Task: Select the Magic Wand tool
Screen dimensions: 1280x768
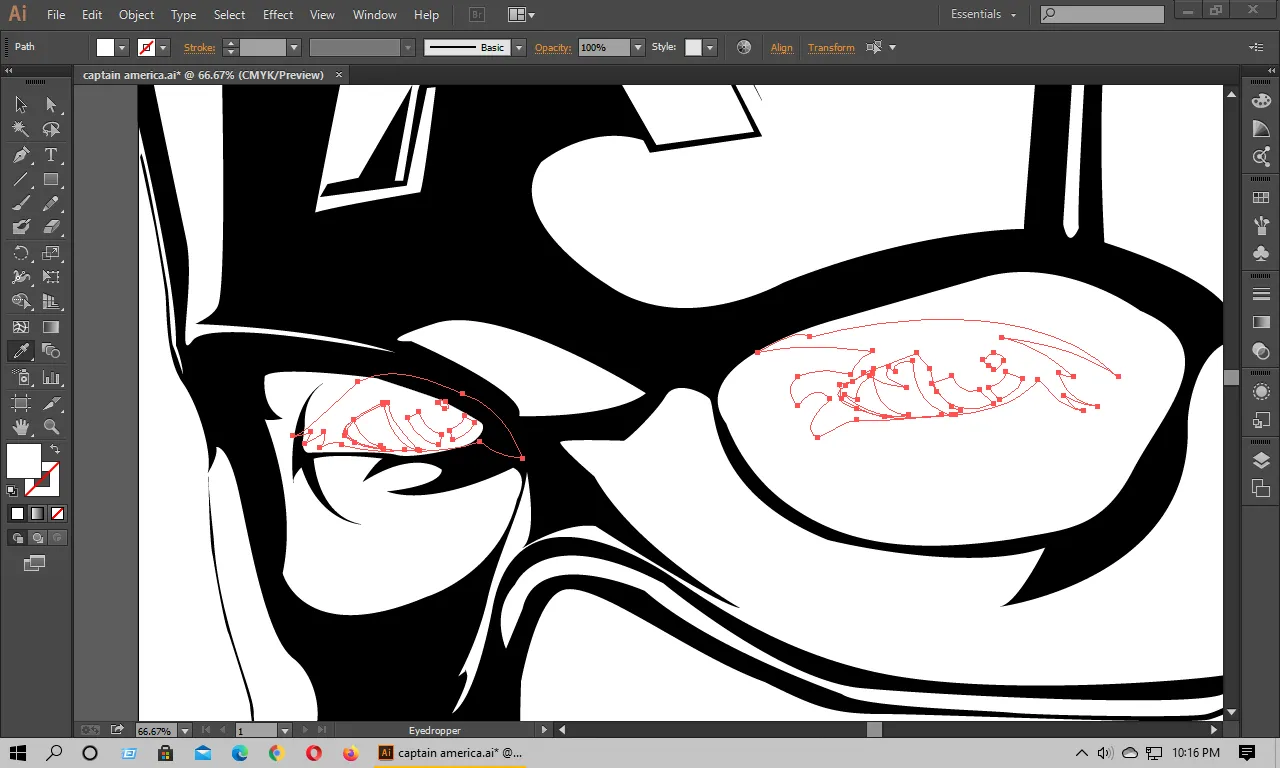Action: click(21, 130)
